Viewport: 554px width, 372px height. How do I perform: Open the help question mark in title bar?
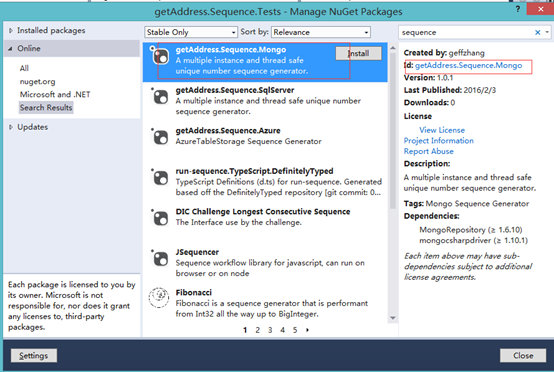click(x=518, y=9)
